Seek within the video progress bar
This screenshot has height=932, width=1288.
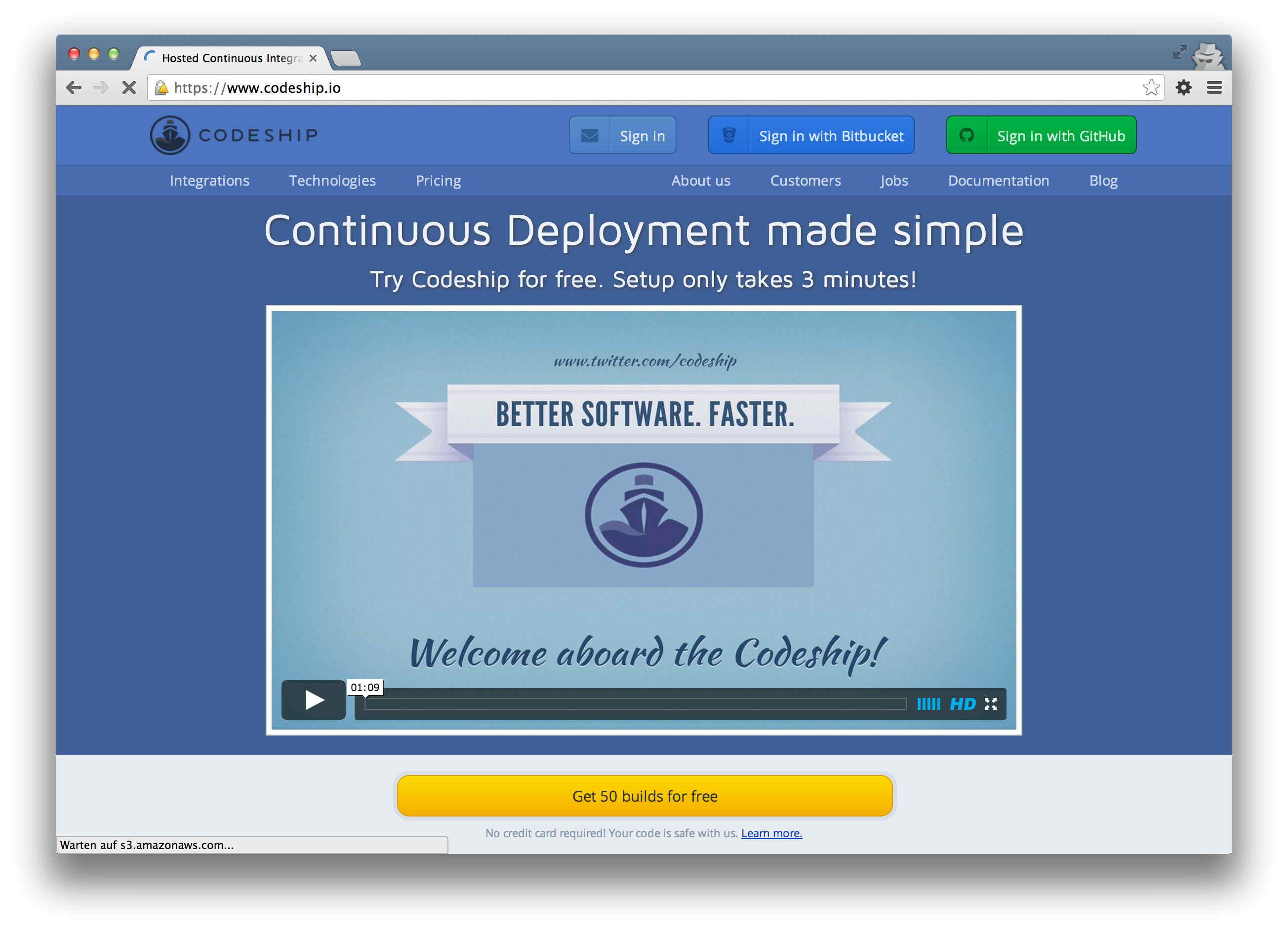pyautogui.click(x=635, y=704)
